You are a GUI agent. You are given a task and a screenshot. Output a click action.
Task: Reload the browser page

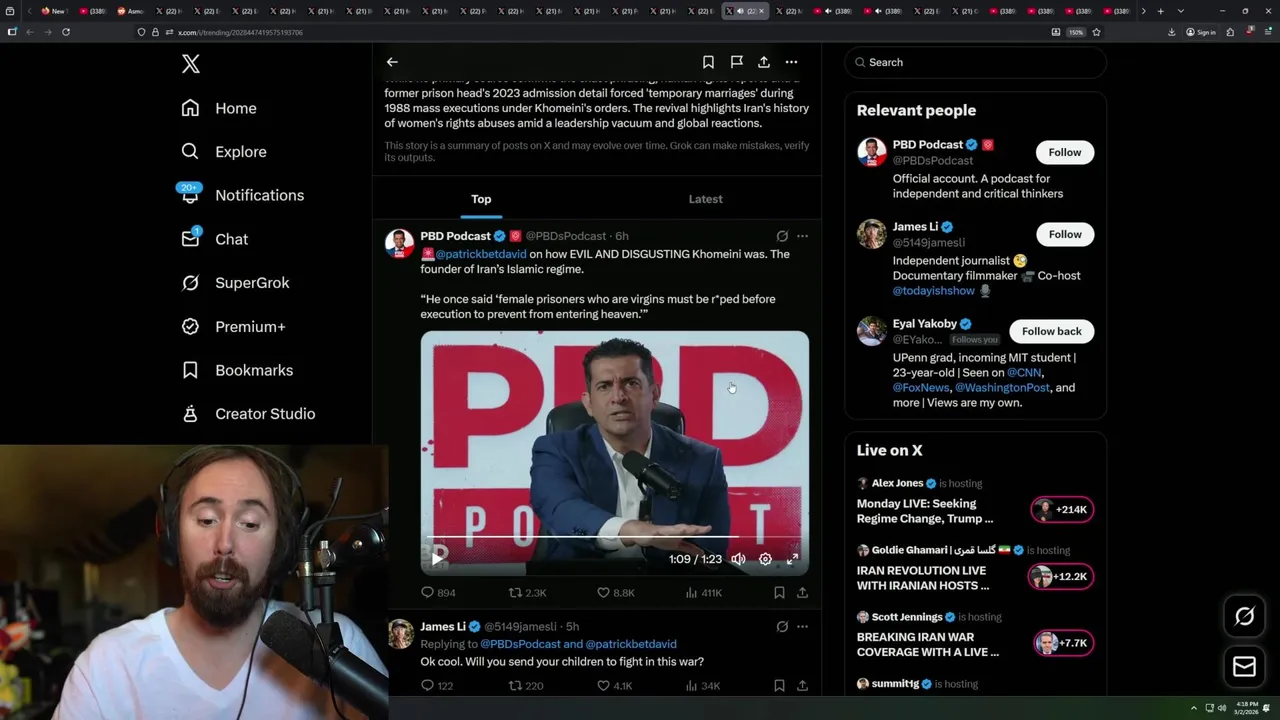[x=66, y=32]
